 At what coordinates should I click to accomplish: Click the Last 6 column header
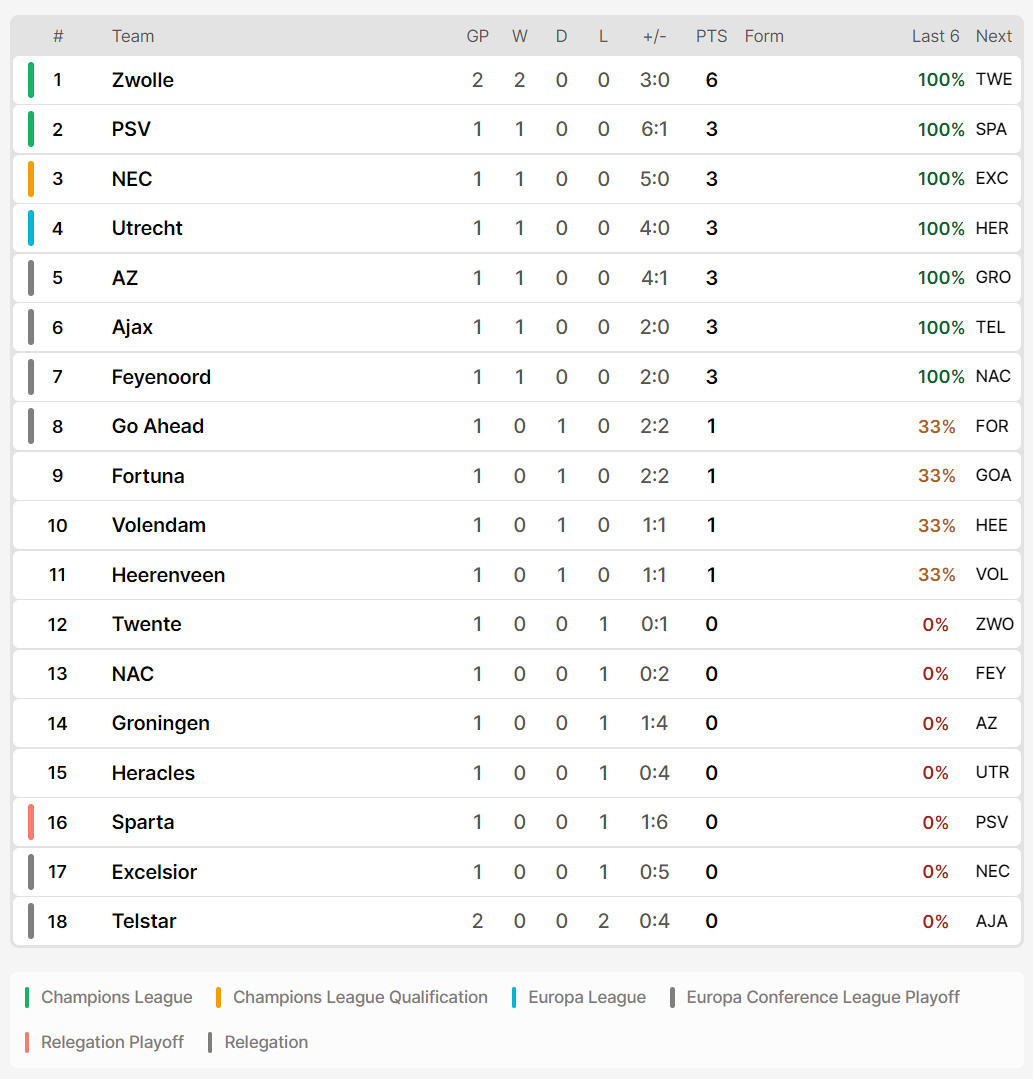click(x=935, y=36)
